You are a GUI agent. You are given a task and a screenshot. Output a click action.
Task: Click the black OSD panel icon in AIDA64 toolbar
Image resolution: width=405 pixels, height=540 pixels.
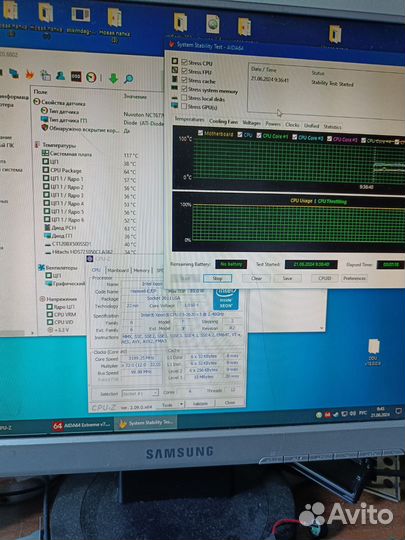(x=76, y=76)
